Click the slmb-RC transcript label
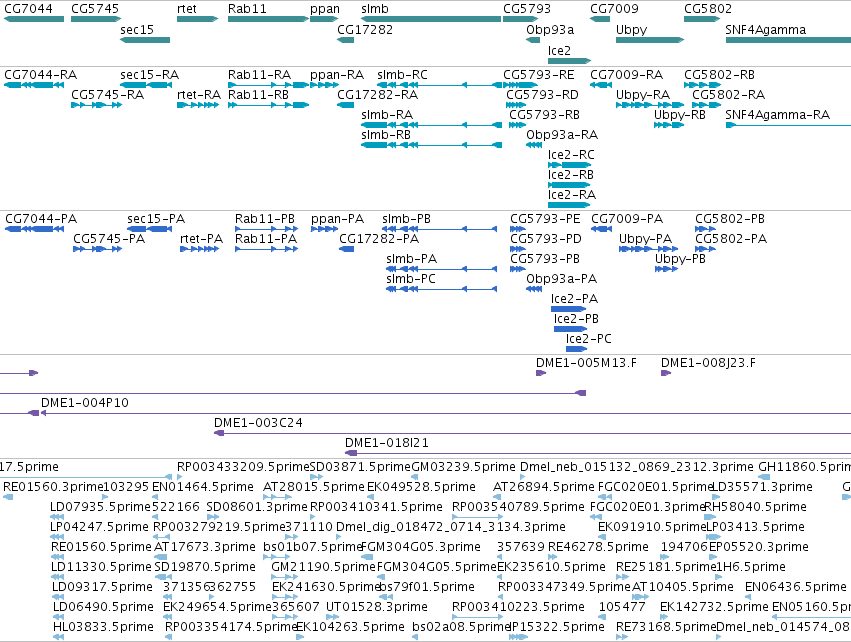Image resolution: width=851 pixels, height=642 pixels. [x=402, y=74]
